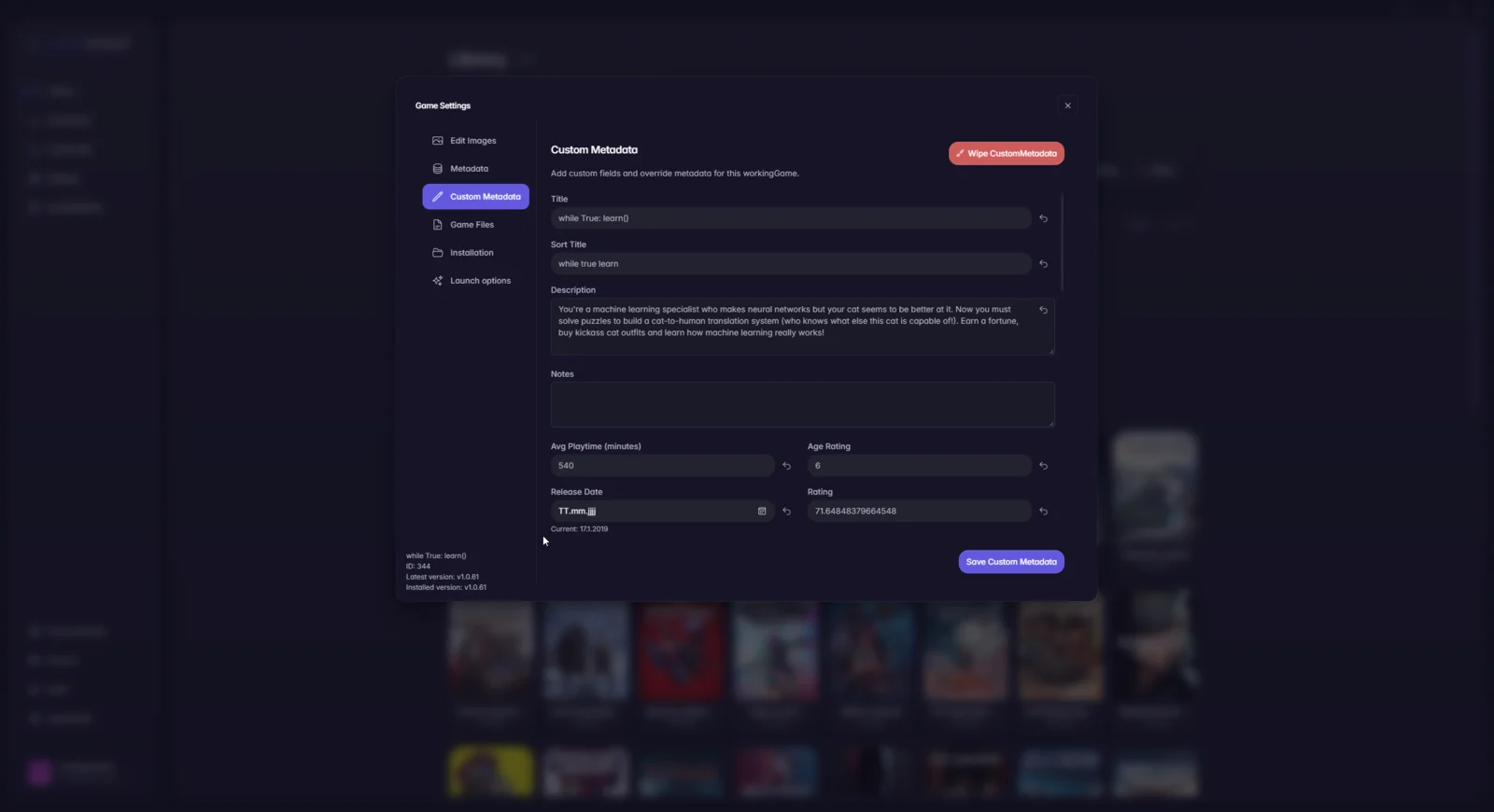Image resolution: width=1494 pixels, height=812 pixels.
Task: Focus the Sort Title input field
Action: [791, 264]
